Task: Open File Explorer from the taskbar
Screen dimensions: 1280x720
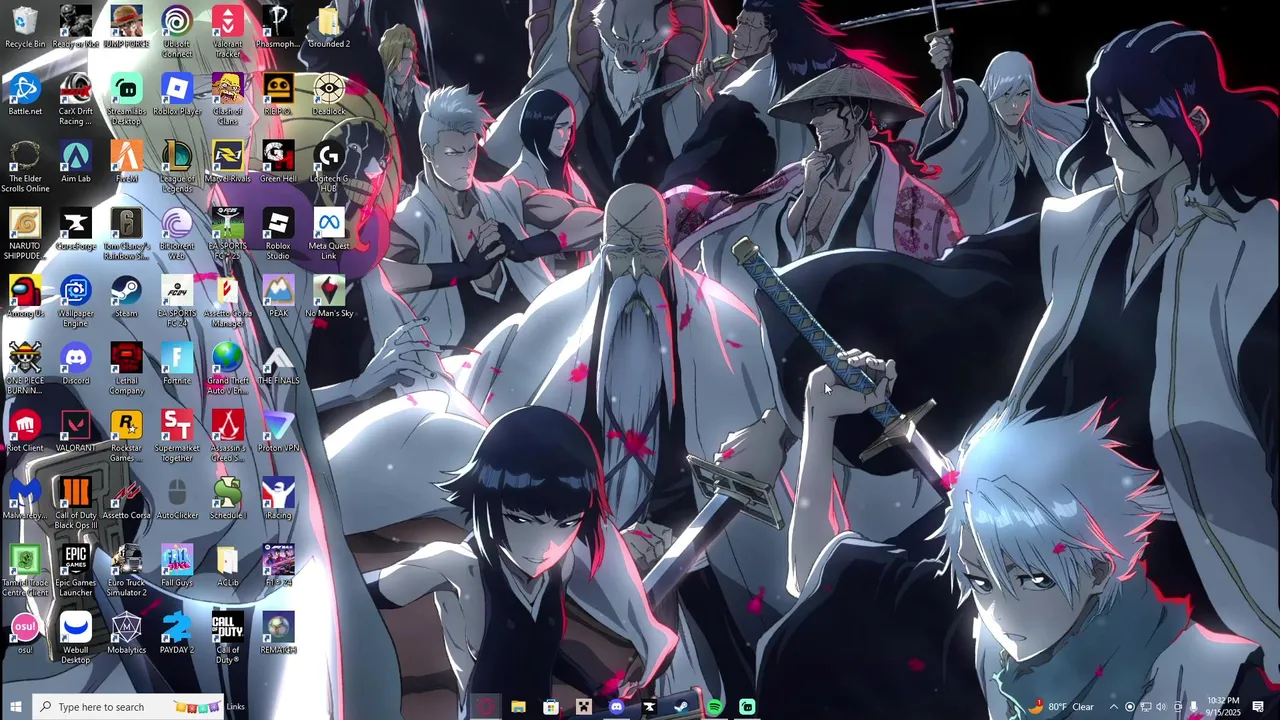Action: 518,707
